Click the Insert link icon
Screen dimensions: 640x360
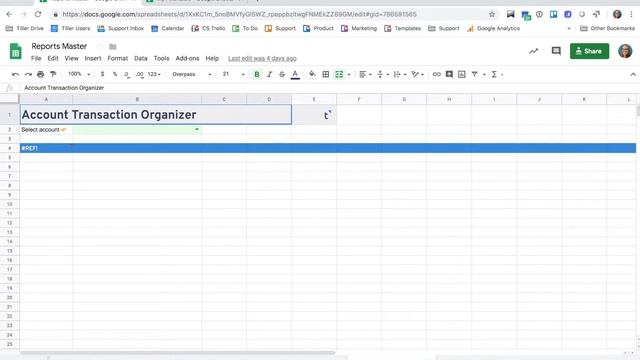click(437, 74)
